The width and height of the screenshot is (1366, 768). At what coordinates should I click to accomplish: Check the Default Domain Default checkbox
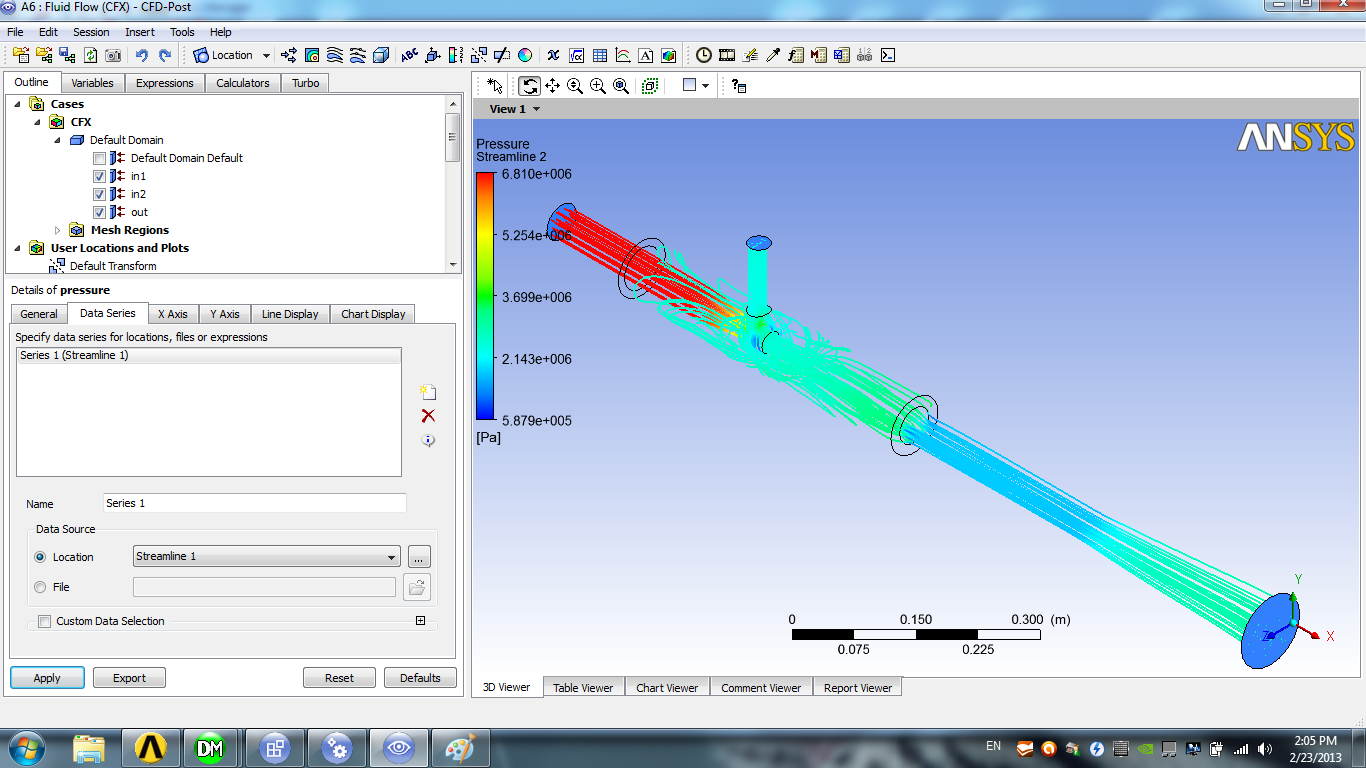pos(99,158)
